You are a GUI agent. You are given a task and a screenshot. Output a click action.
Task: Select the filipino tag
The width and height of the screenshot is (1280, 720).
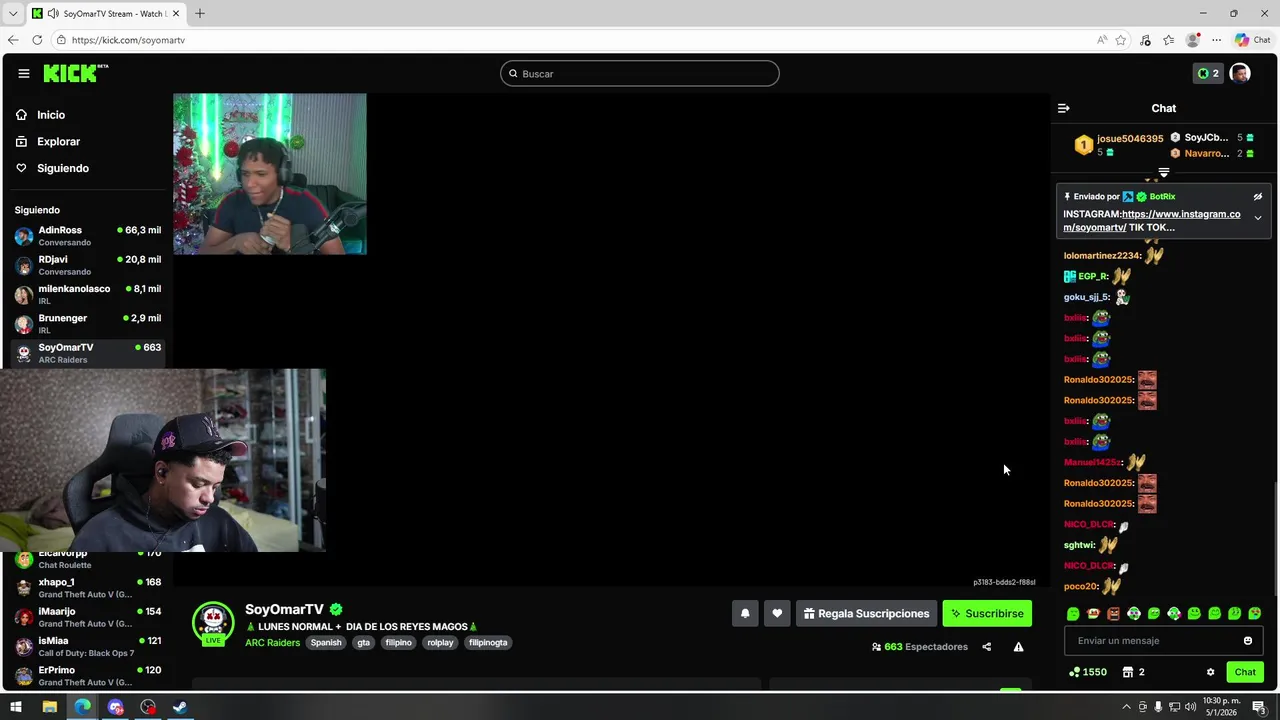point(399,642)
